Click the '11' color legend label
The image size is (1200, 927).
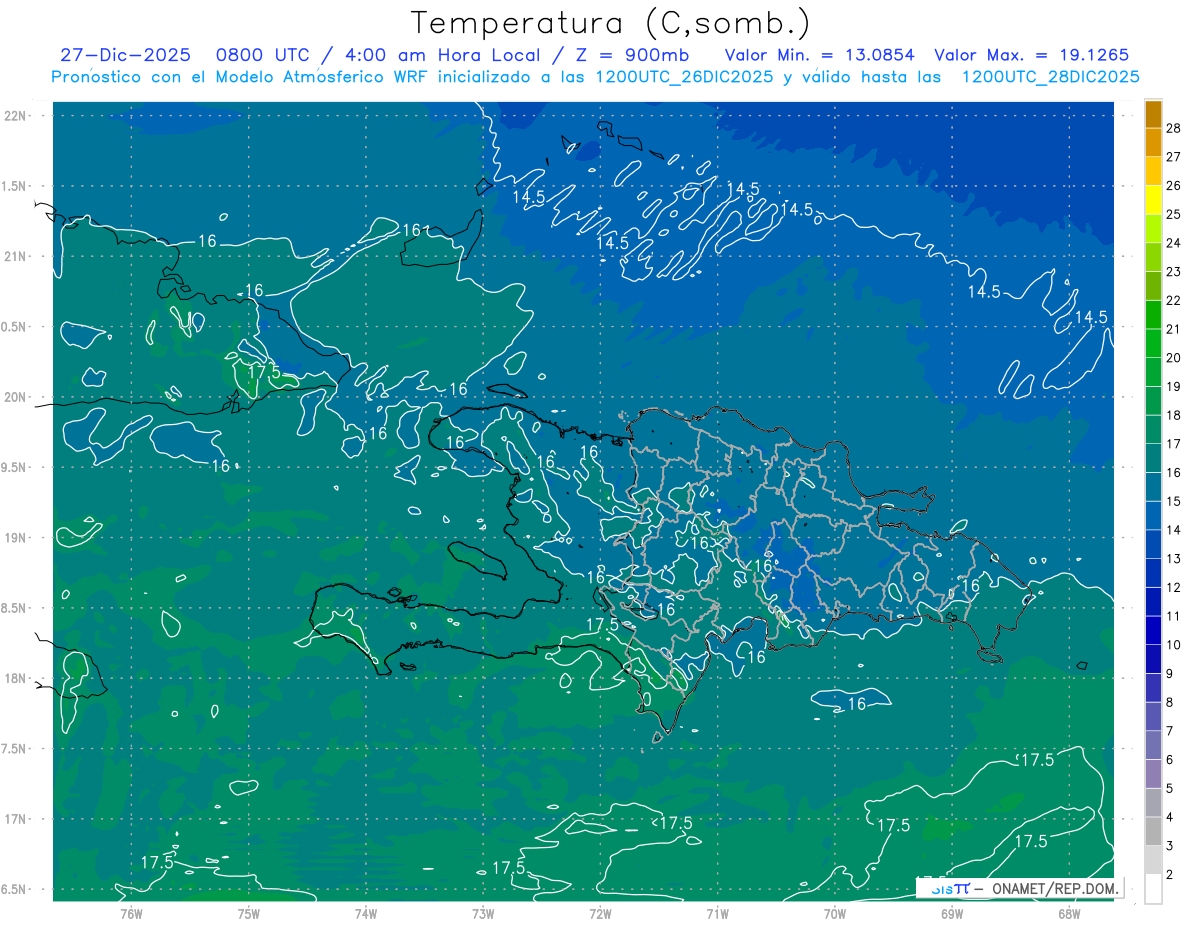pyautogui.click(x=1174, y=616)
